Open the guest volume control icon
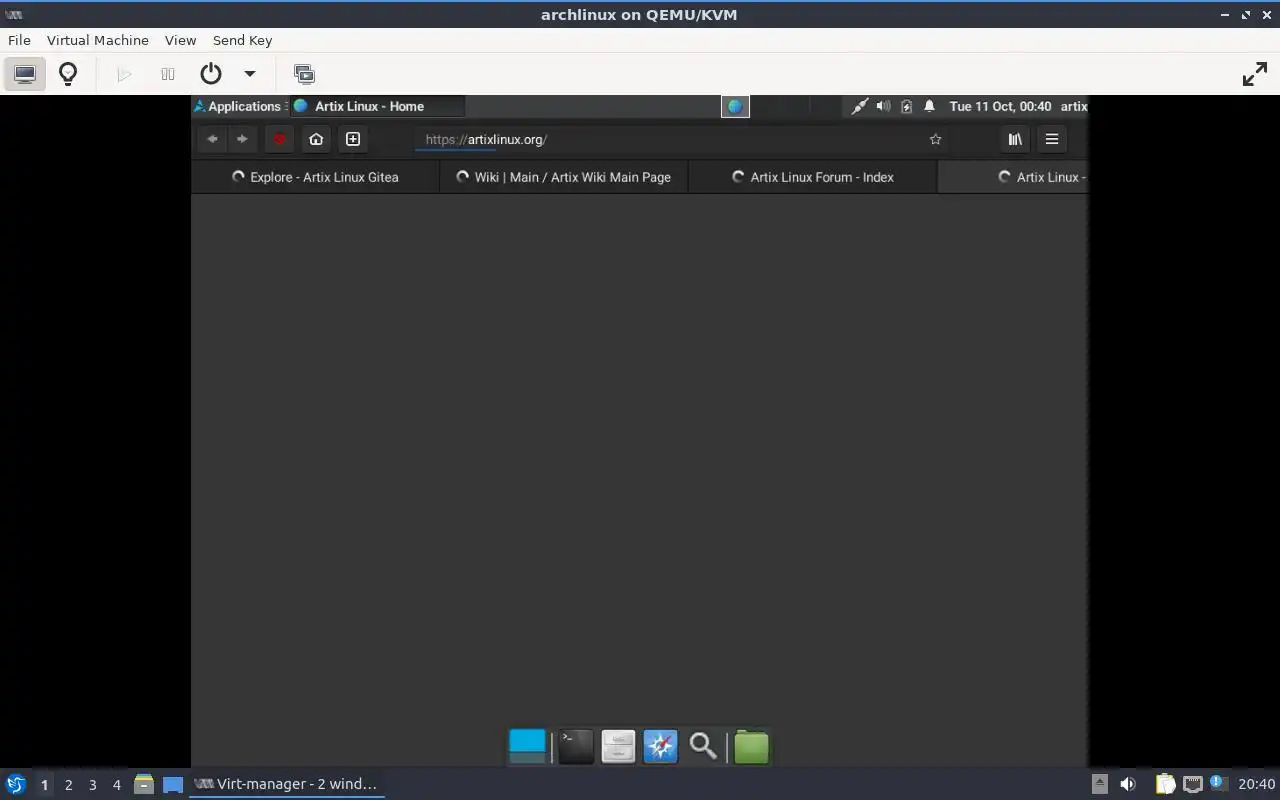1280x800 pixels. point(883,106)
